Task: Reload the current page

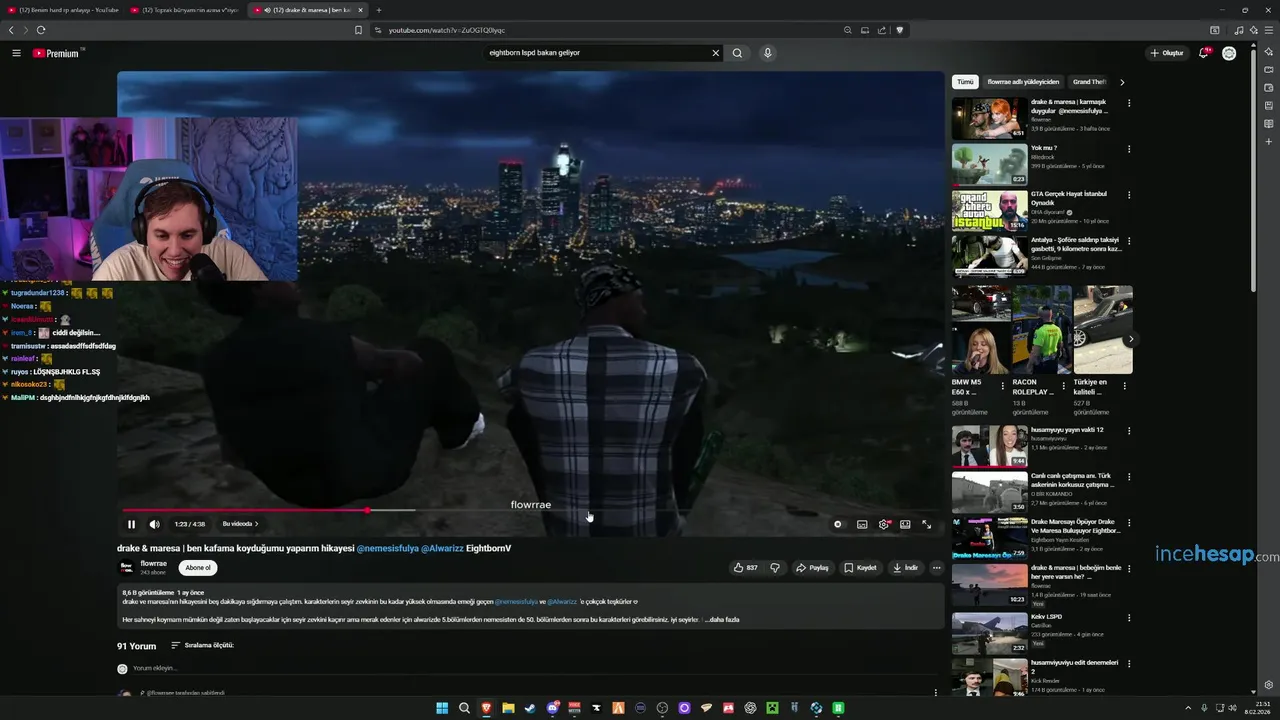Action: [x=41, y=30]
